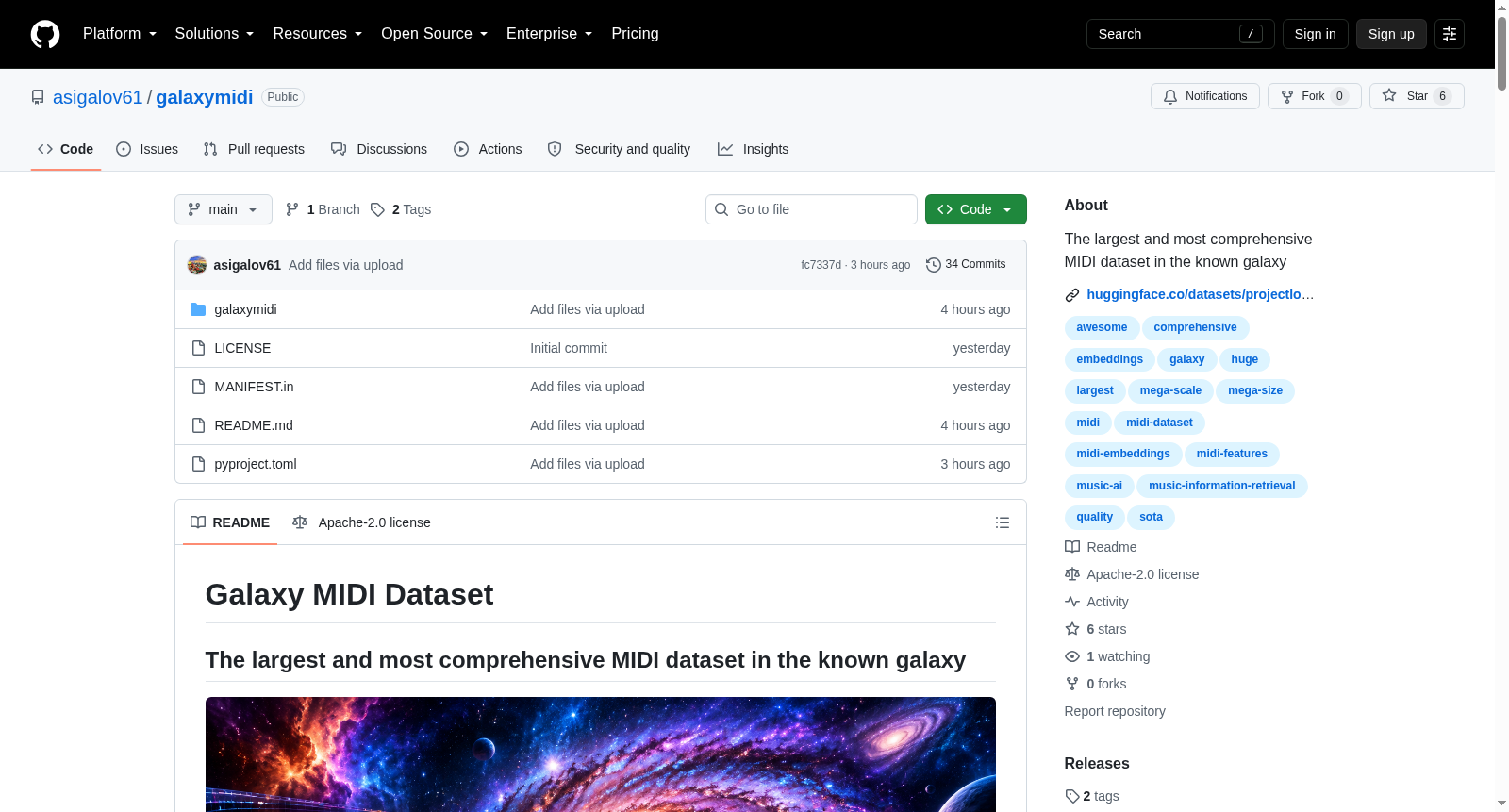Expand the Resources menu
Image resolution: width=1509 pixels, height=812 pixels.
(318, 34)
